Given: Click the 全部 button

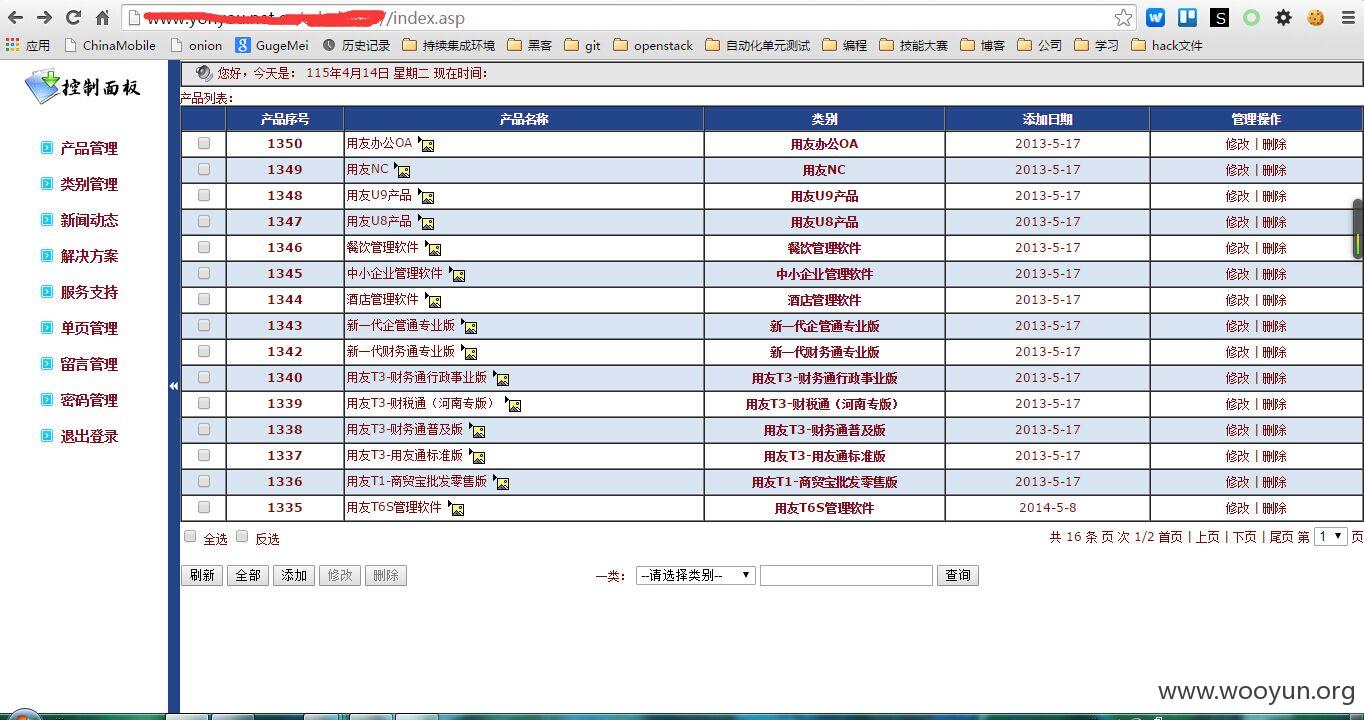Looking at the screenshot, I should (248, 575).
